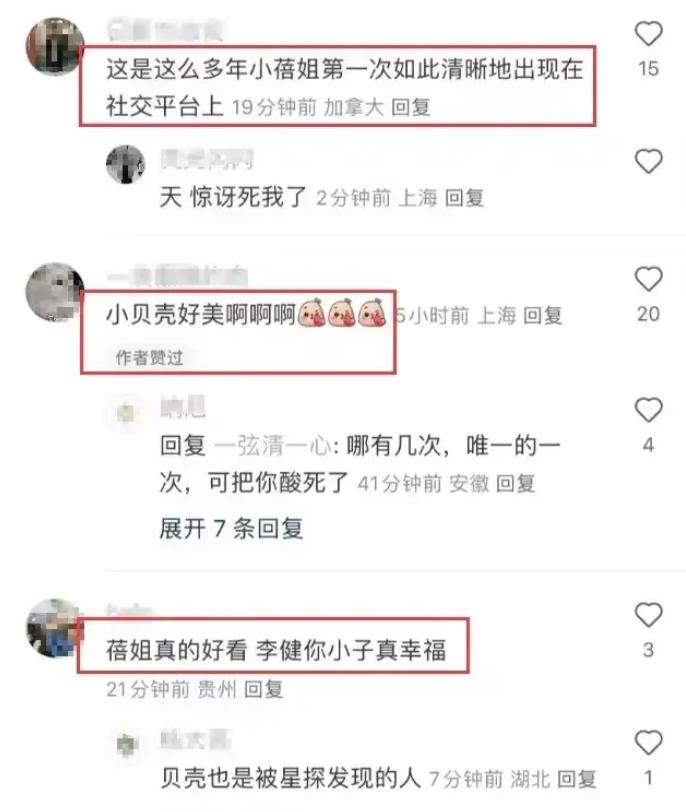Reply to the 21分钟前 贵州 comment
The image size is (686, 812).
pyautogui.click(x=264, y=689)
